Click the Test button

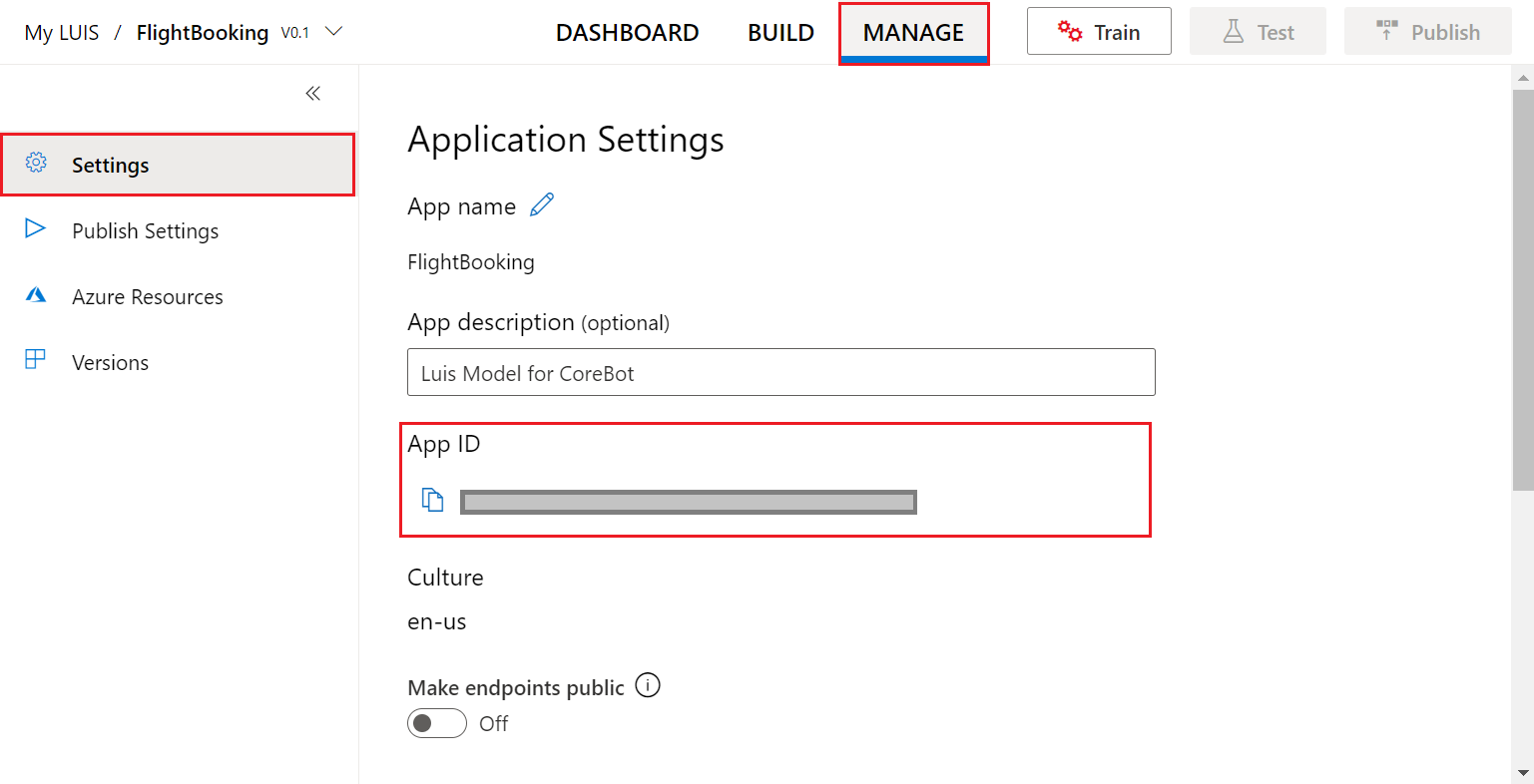point(1258,32)
